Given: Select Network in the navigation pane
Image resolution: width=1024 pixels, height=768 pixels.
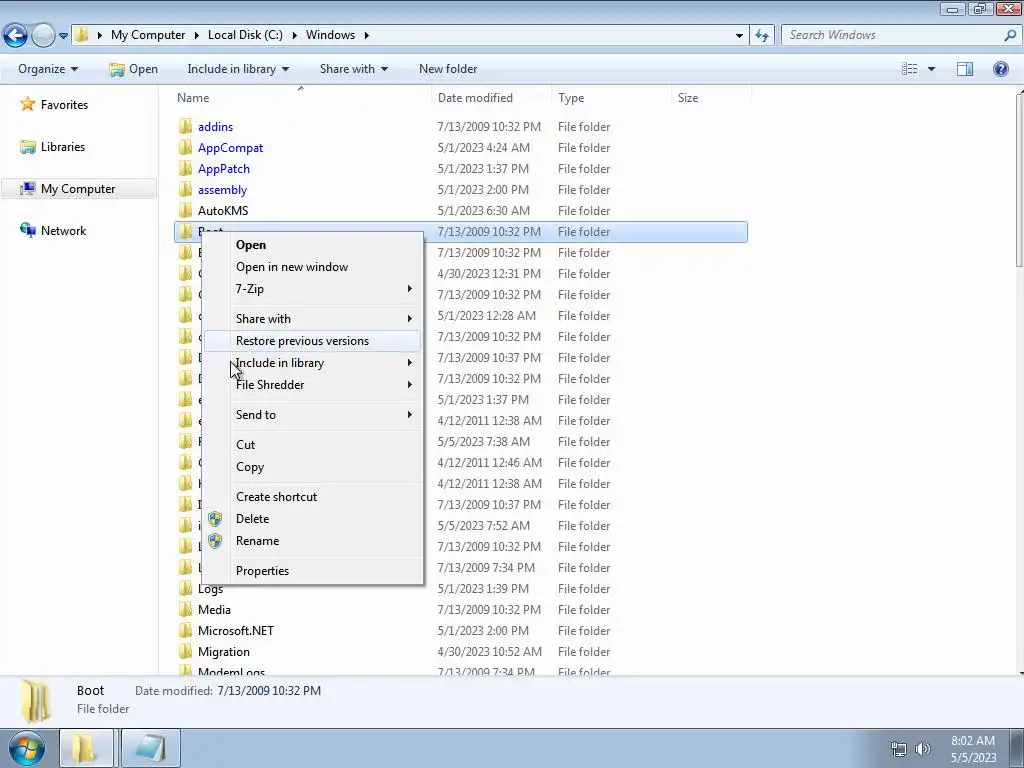Looking at the screenshot, I should (x=63, y=231).
